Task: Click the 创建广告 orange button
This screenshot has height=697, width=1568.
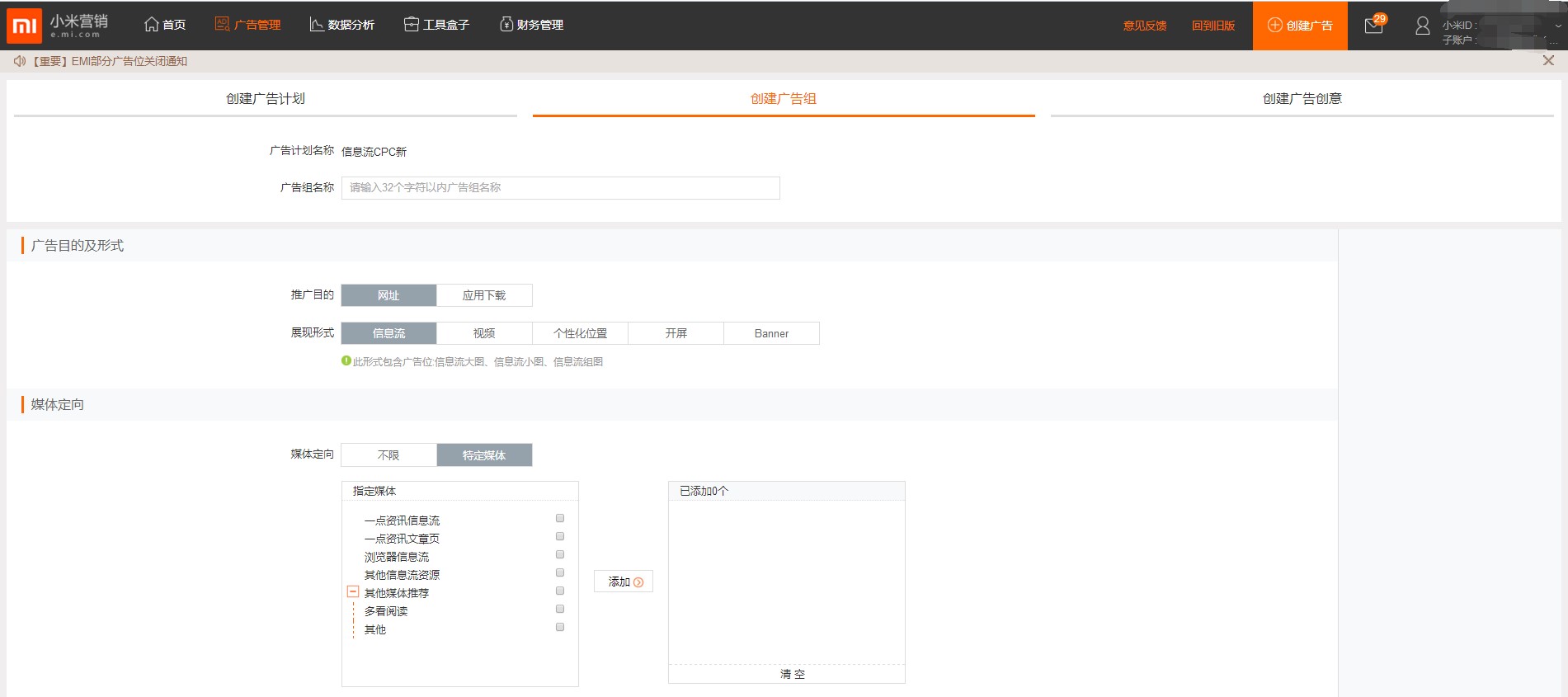Action: click(x=1300, y=26)
